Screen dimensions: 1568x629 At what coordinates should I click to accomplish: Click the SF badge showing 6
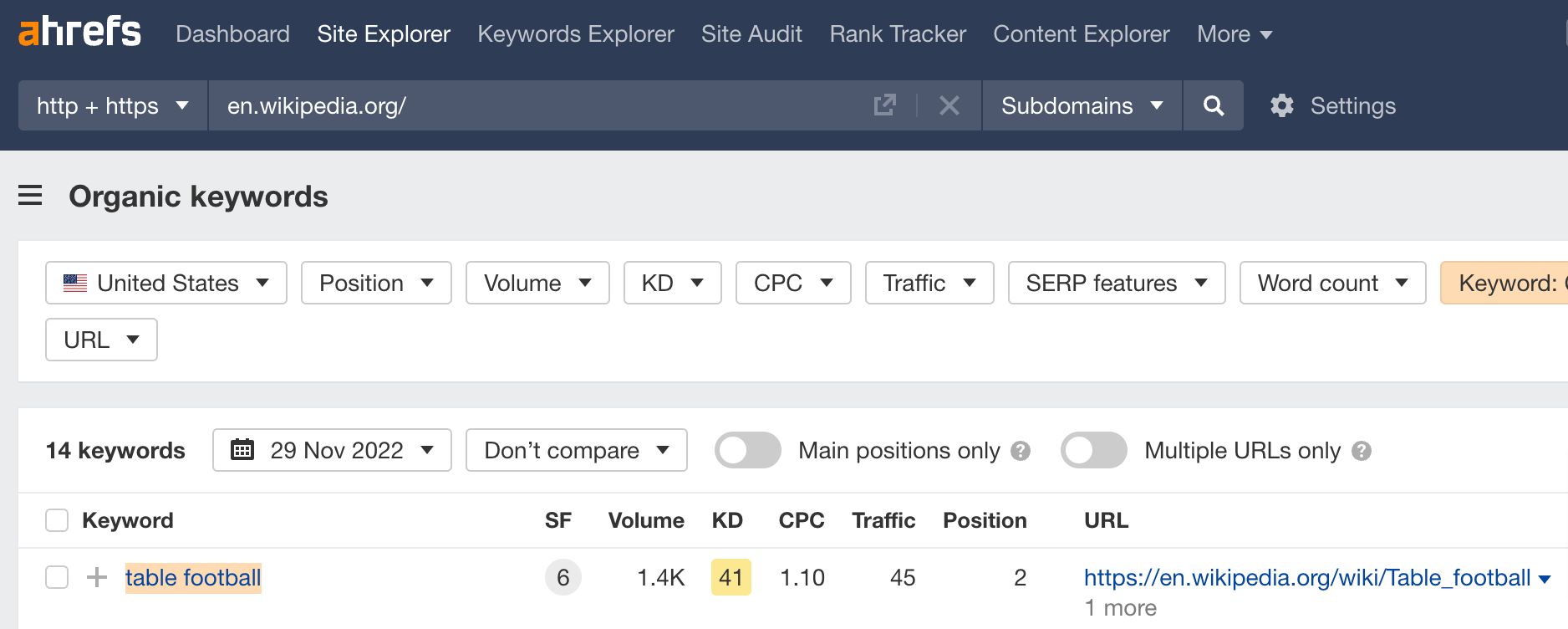563,577
